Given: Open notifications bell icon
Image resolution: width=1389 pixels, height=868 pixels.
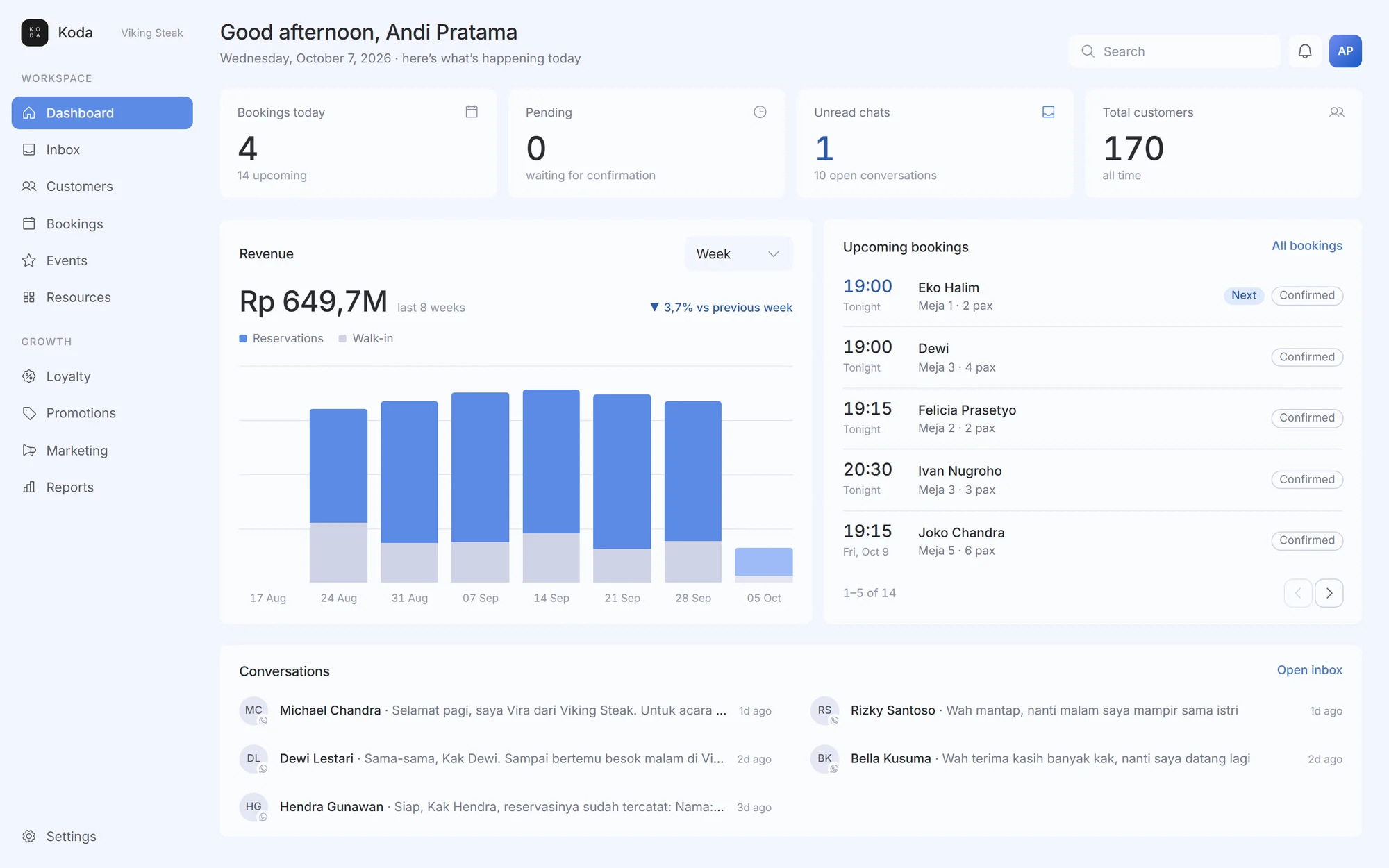Looking at the screenshot, I should pos(1305,51).
